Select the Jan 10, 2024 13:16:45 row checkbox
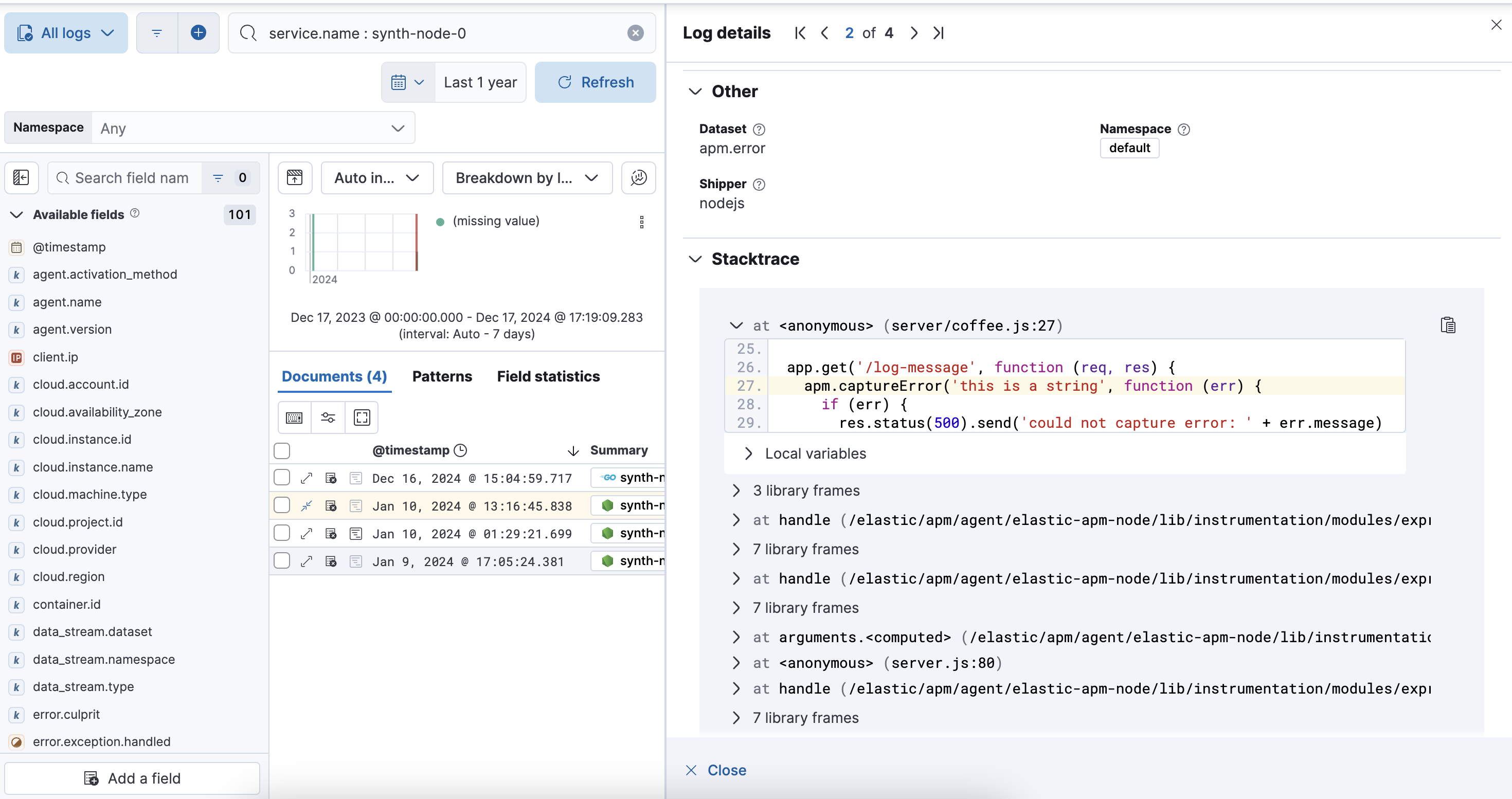Screen dimensions: 1512x799 282,506
